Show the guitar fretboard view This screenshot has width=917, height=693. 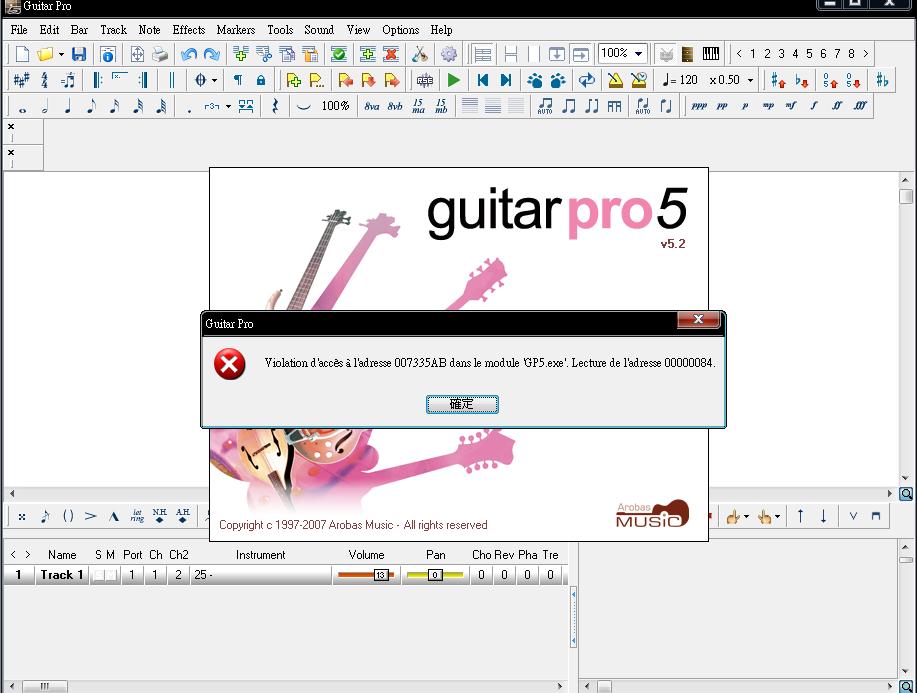coord(688,54)
